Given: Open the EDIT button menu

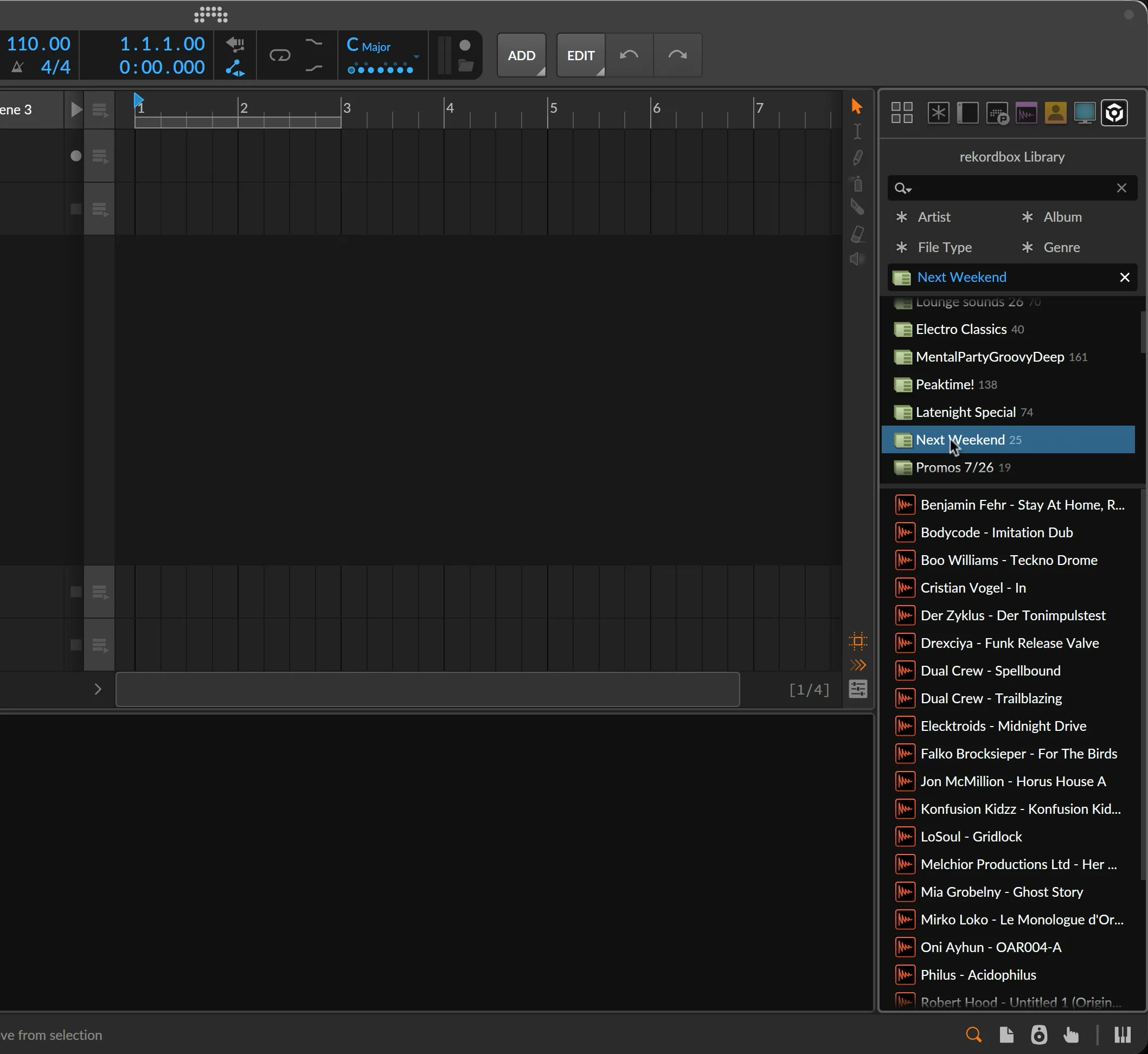Looking at the screenshot, I should point(581,55).
